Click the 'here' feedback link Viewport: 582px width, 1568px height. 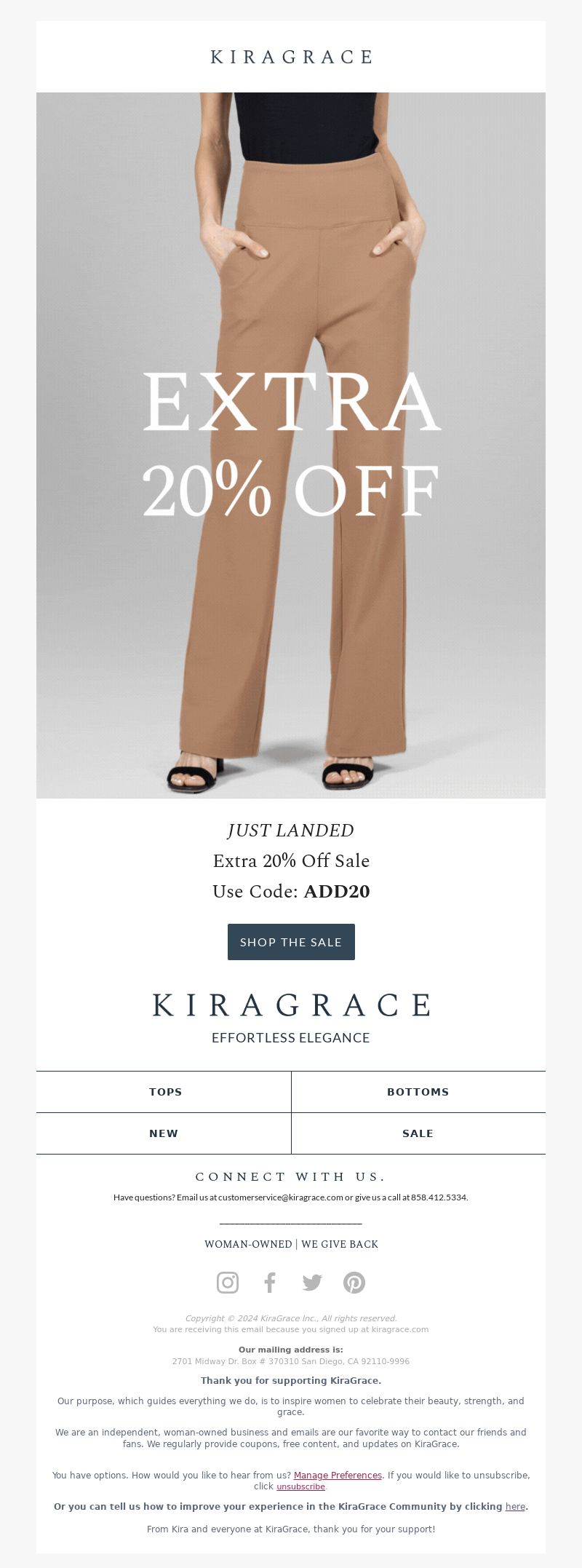515,1506
